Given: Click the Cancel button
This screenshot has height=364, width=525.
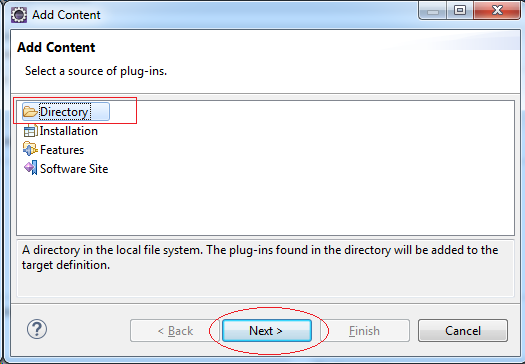Looking at the screenshot, I should (x=463, y=331).
